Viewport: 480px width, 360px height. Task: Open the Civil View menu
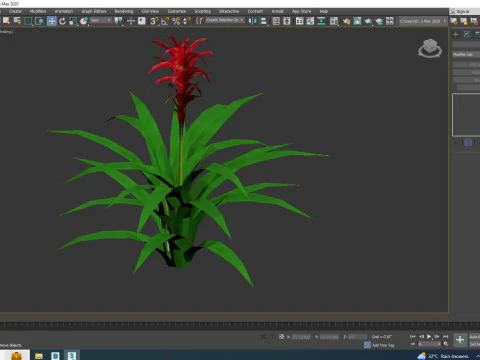click(x=150, y=11)
